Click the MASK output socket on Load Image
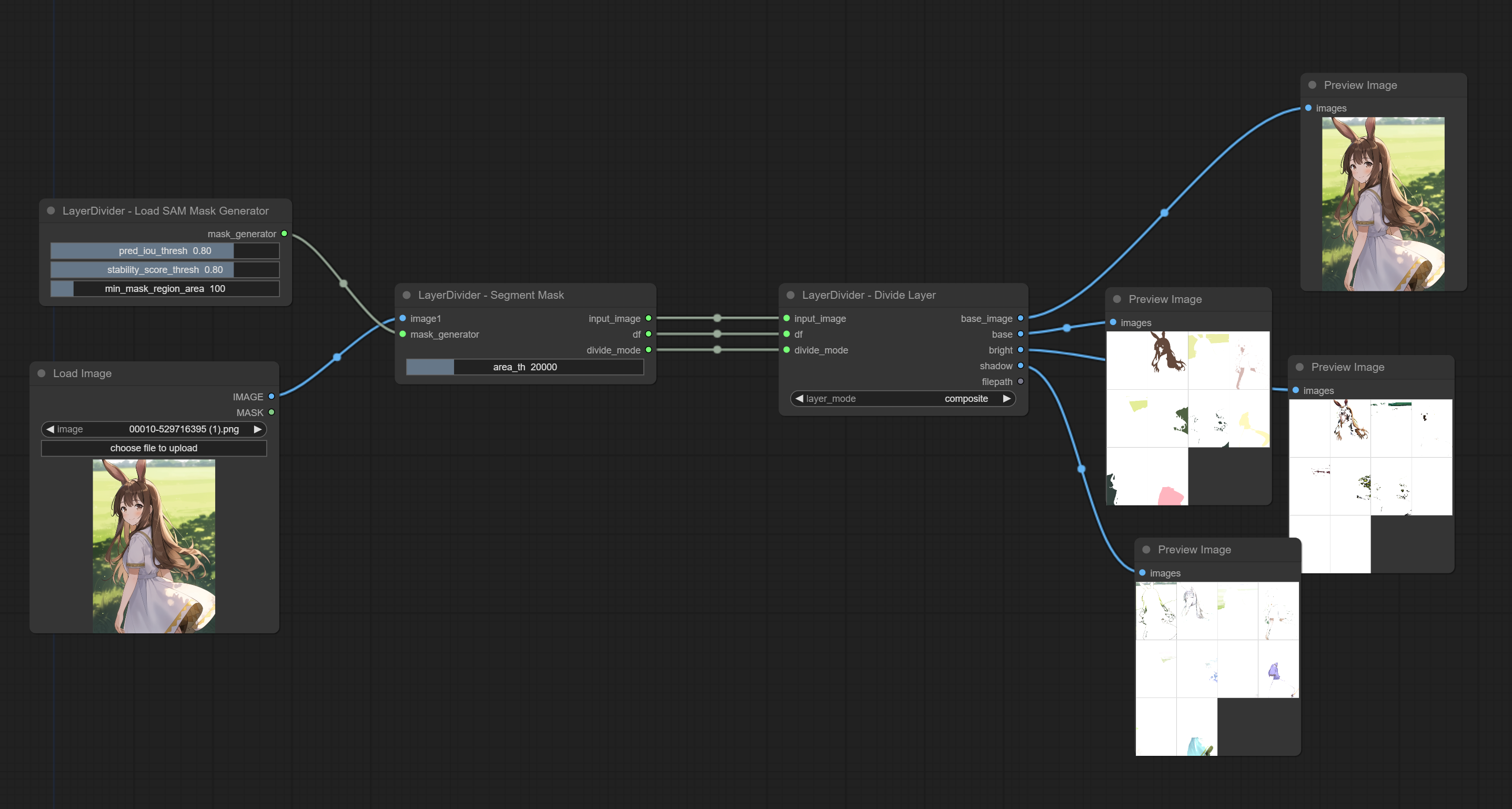 [x=271, y=412]
